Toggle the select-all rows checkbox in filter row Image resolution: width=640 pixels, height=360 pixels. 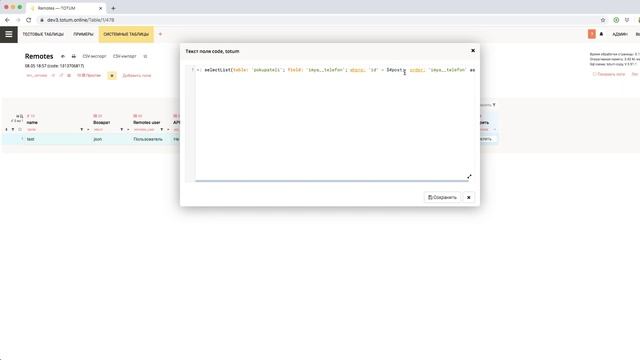tap(20, 130)
